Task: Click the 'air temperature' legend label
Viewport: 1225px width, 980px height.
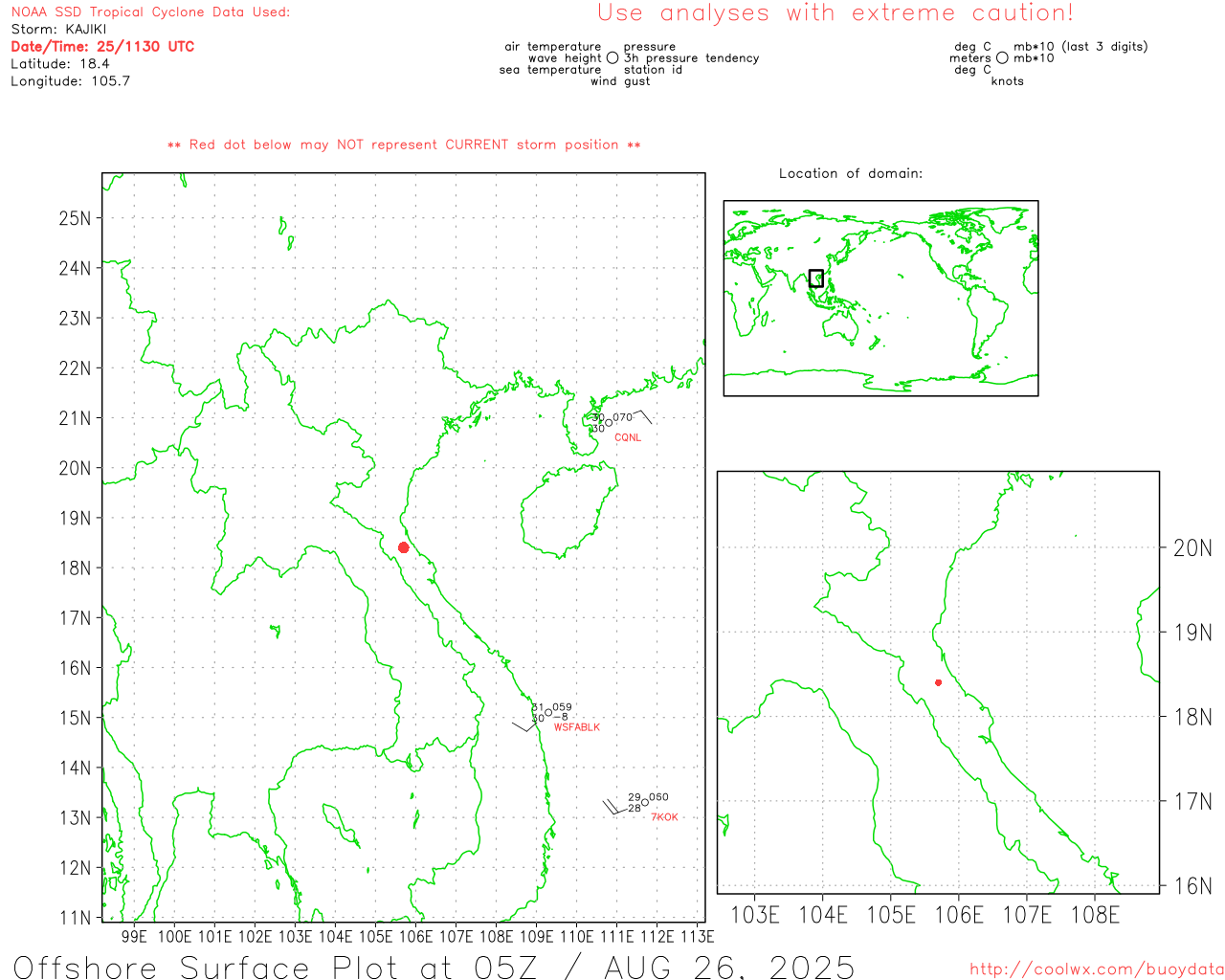Action: pyautogui.click(x=553, y=47)
